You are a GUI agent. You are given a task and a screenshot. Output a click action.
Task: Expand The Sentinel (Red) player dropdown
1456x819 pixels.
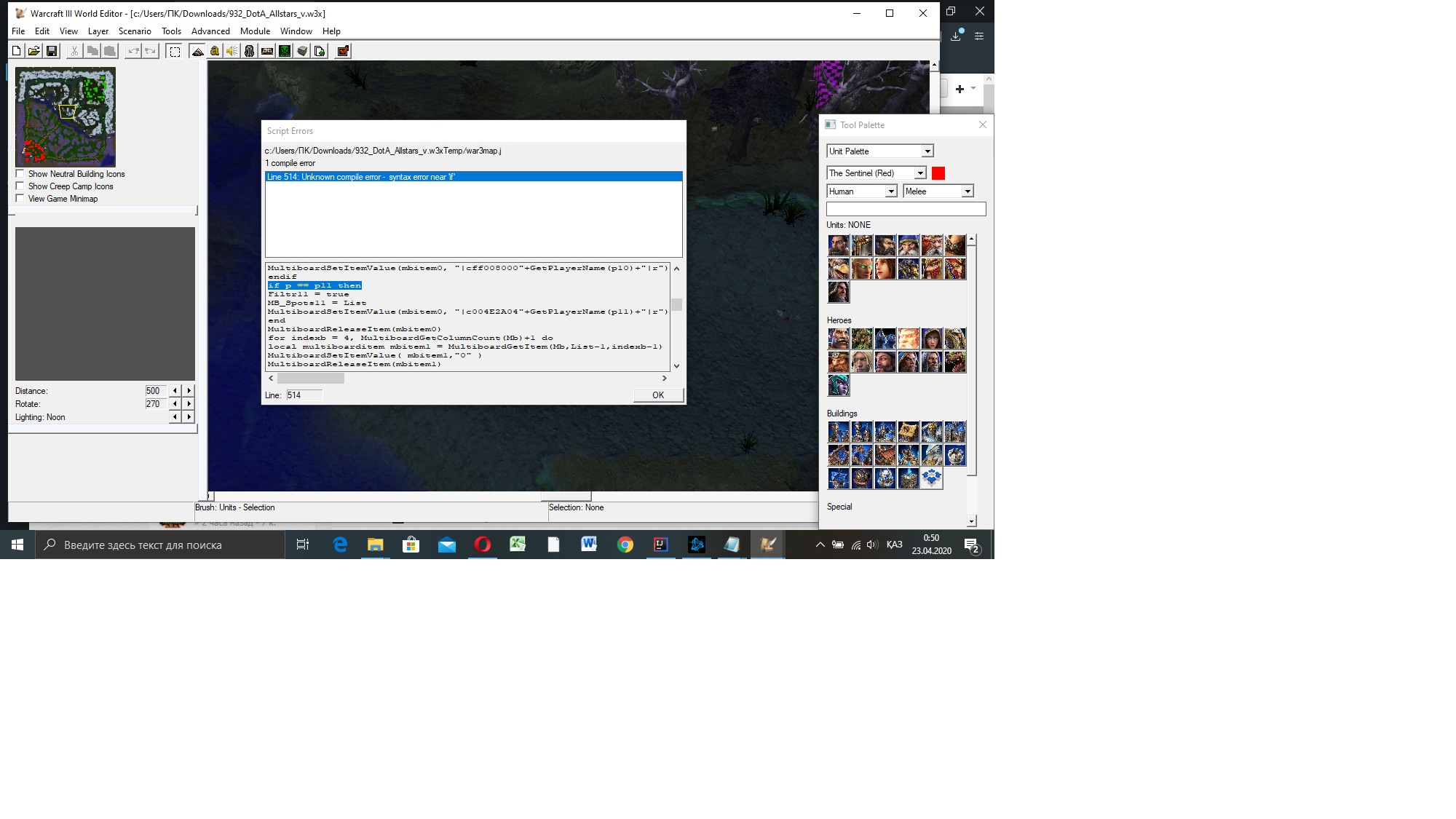[x=920, y=173]
